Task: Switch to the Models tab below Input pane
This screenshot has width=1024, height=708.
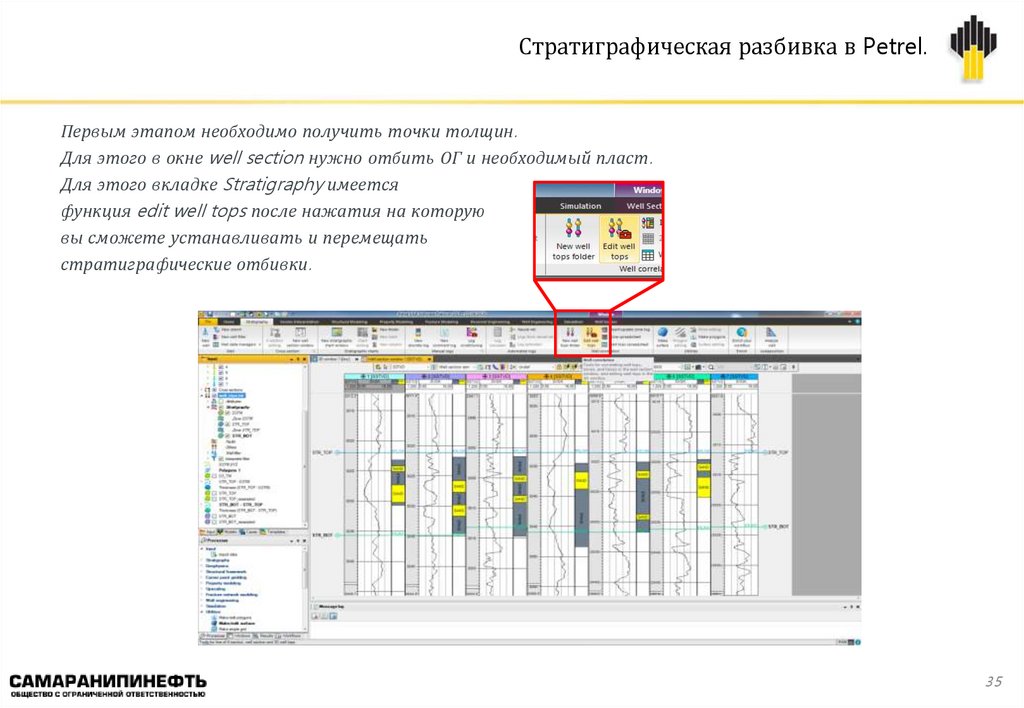Action: point(228,532)
